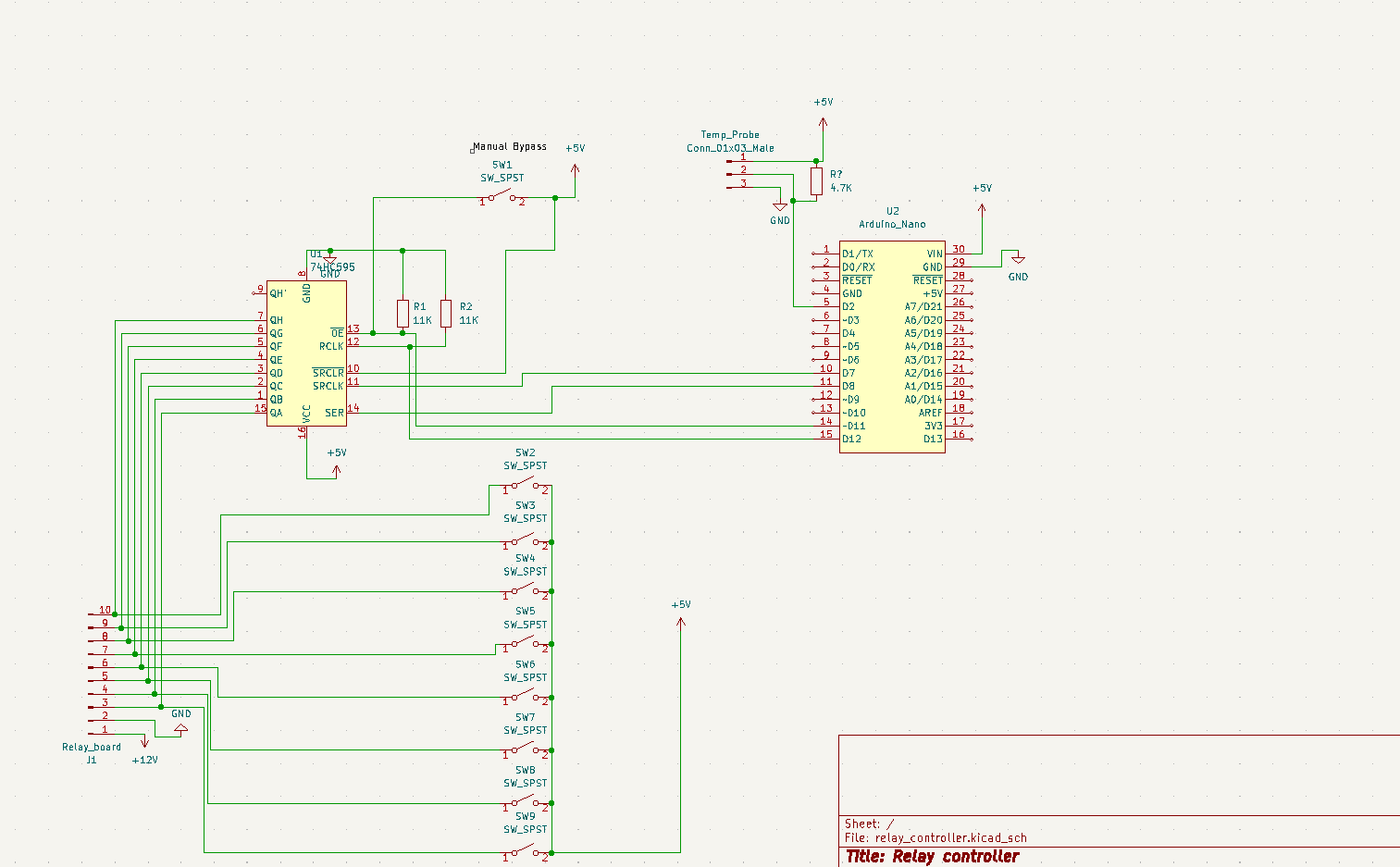Select R2's '11K' value text

point(469,320)
